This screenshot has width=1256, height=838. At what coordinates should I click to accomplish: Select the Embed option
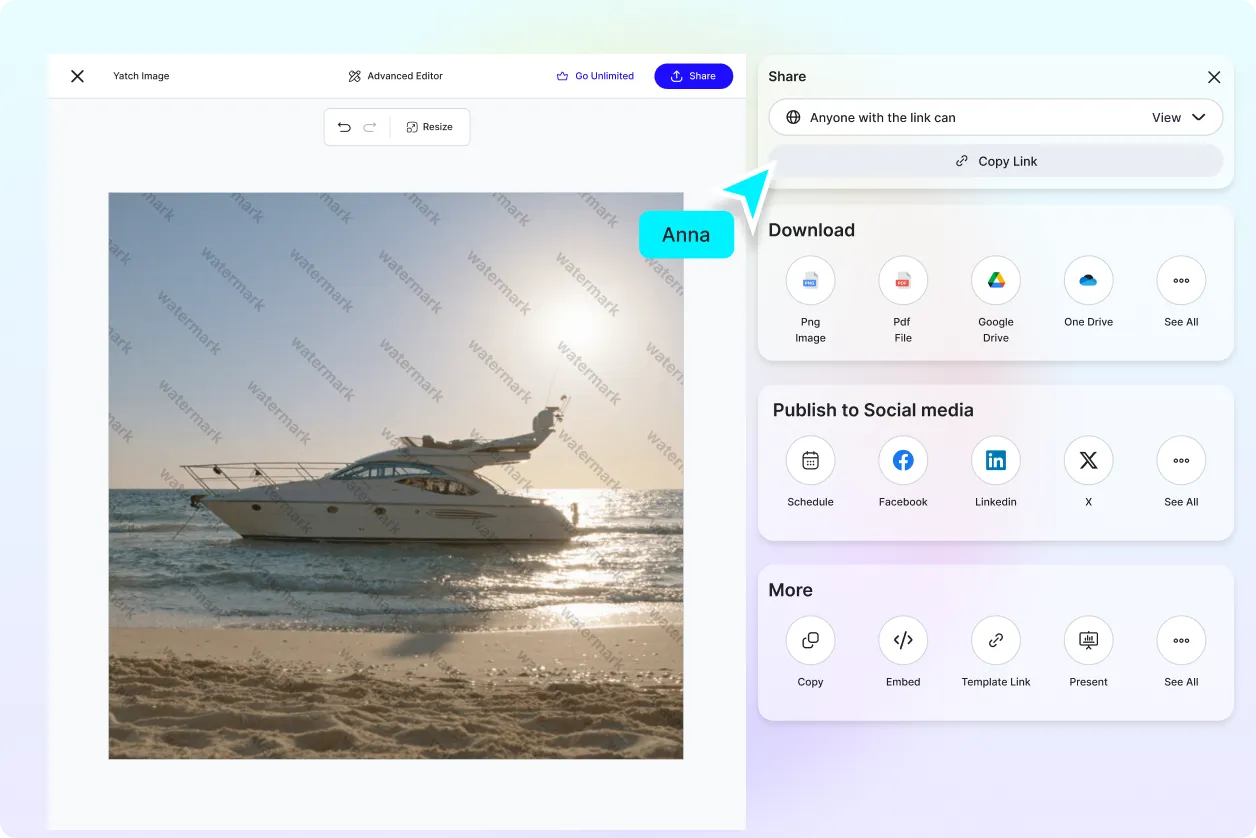click(x=902, y=640)
